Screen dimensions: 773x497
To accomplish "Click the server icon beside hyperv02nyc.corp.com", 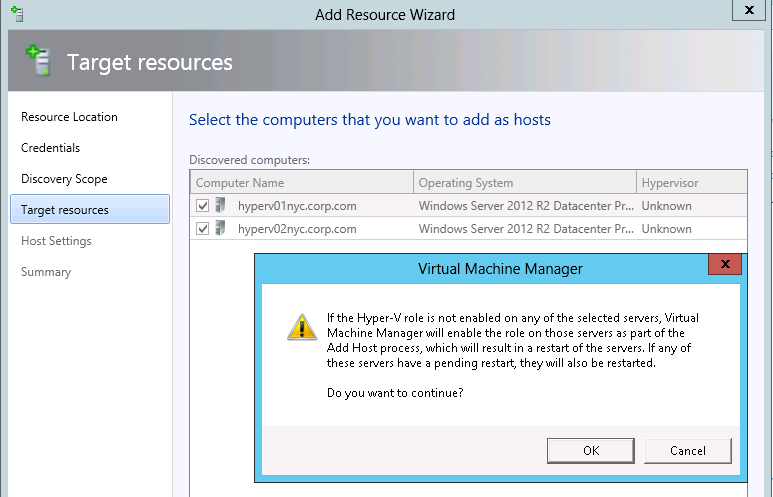I will [220, 228].
